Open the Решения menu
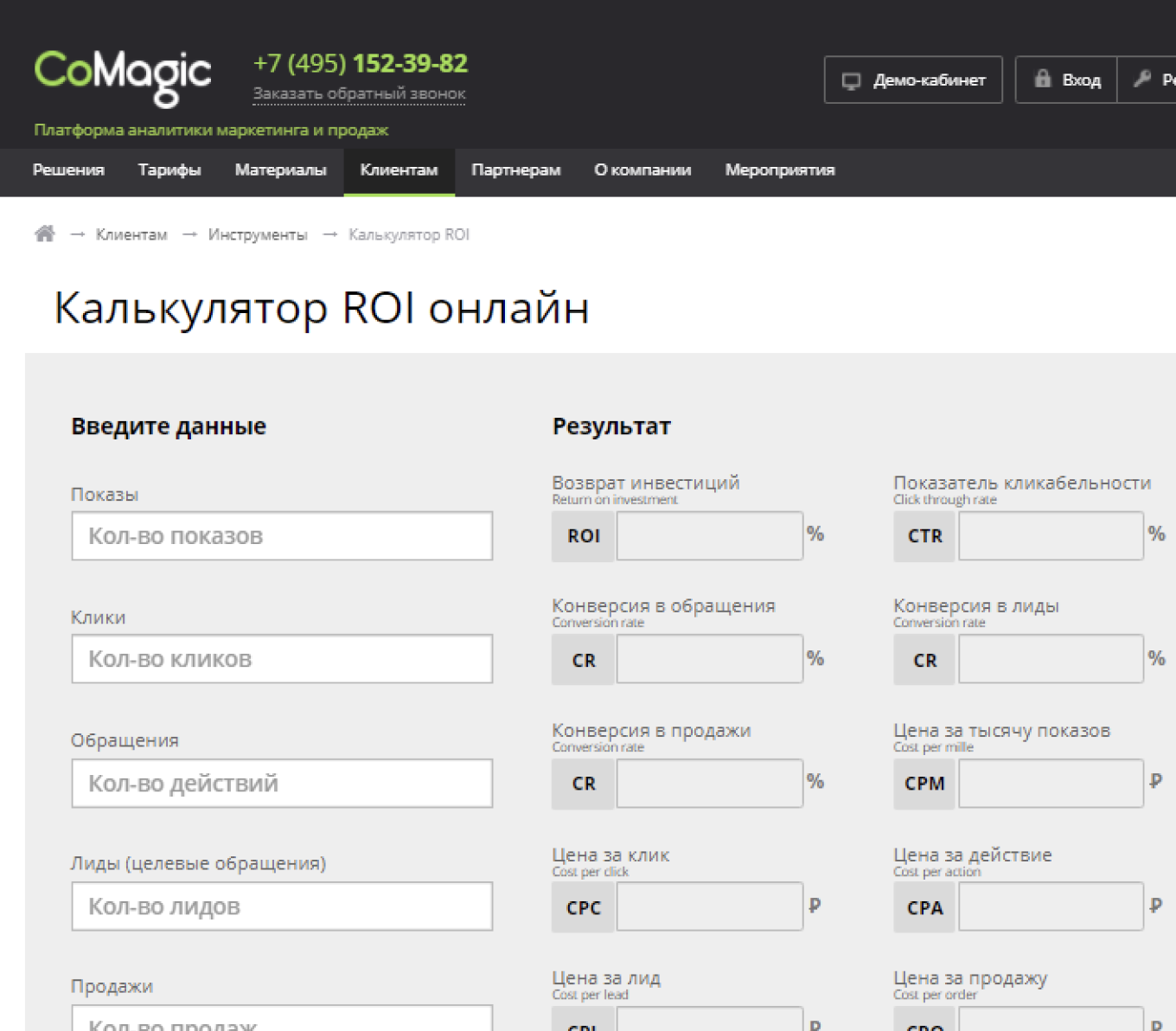The width and height of the screenshot is (1176, 1031). pyautogui.click(x=68, y=170)
